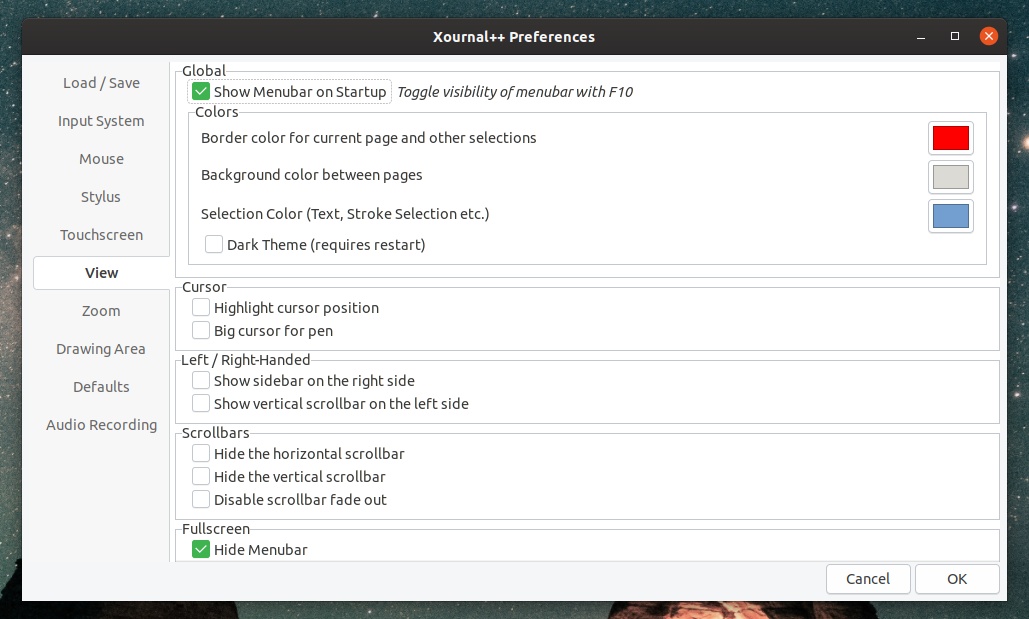Switch to the Defaults section
Image resolution: width=1029 pixels, height=619 pixels.
coord(101,386)
